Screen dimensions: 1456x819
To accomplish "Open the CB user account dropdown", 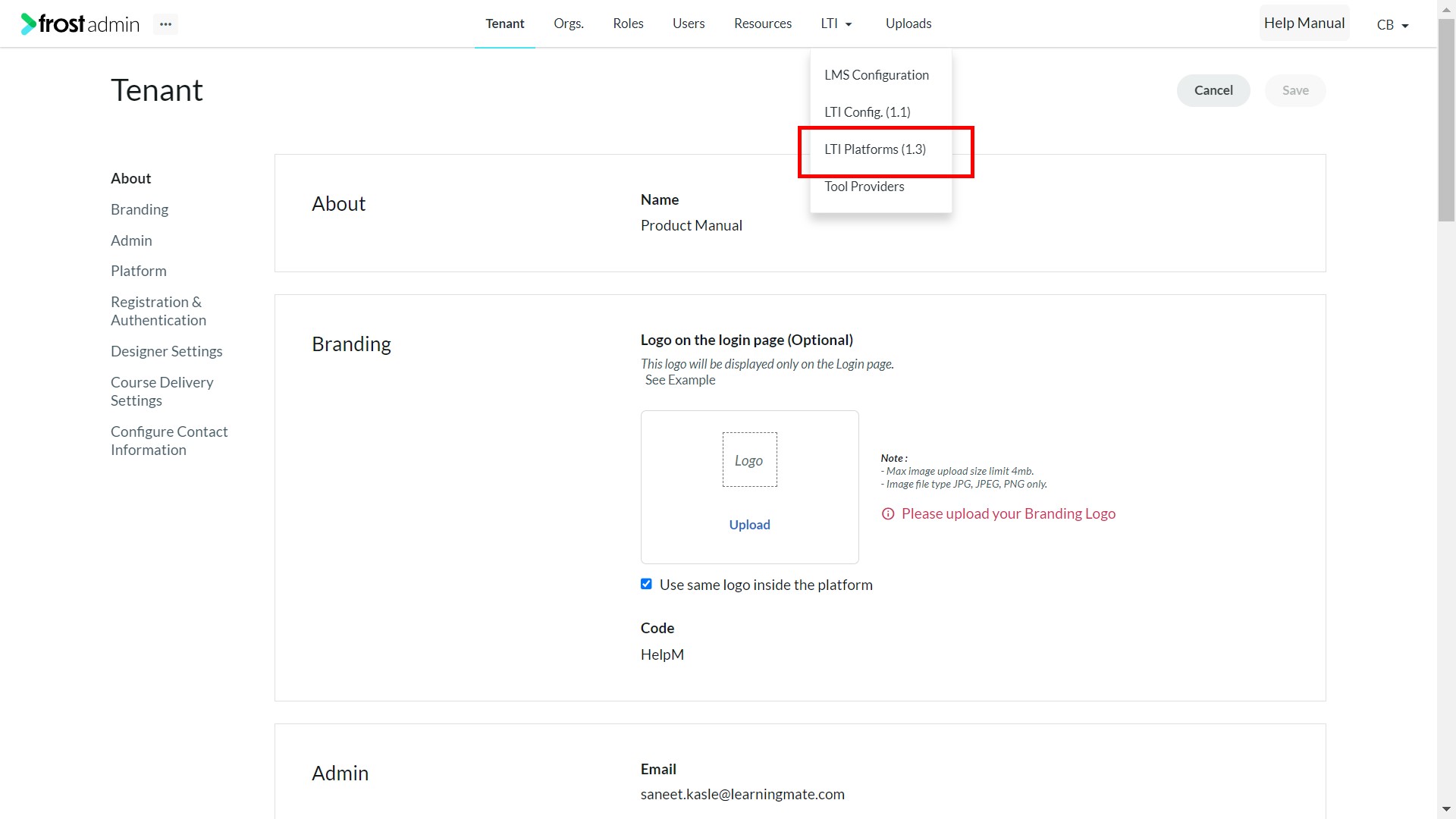I will click(x=1392, y=24).
